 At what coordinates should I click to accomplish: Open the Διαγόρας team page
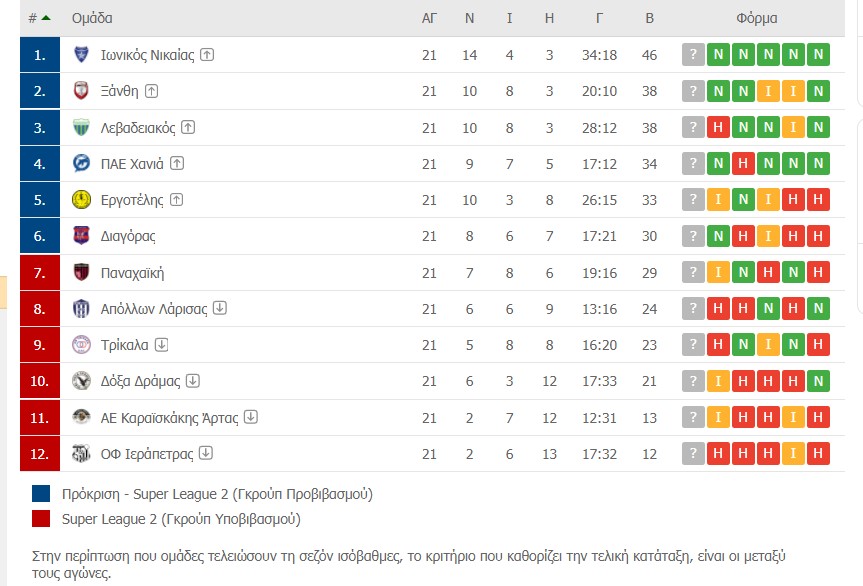coord(128,237)
